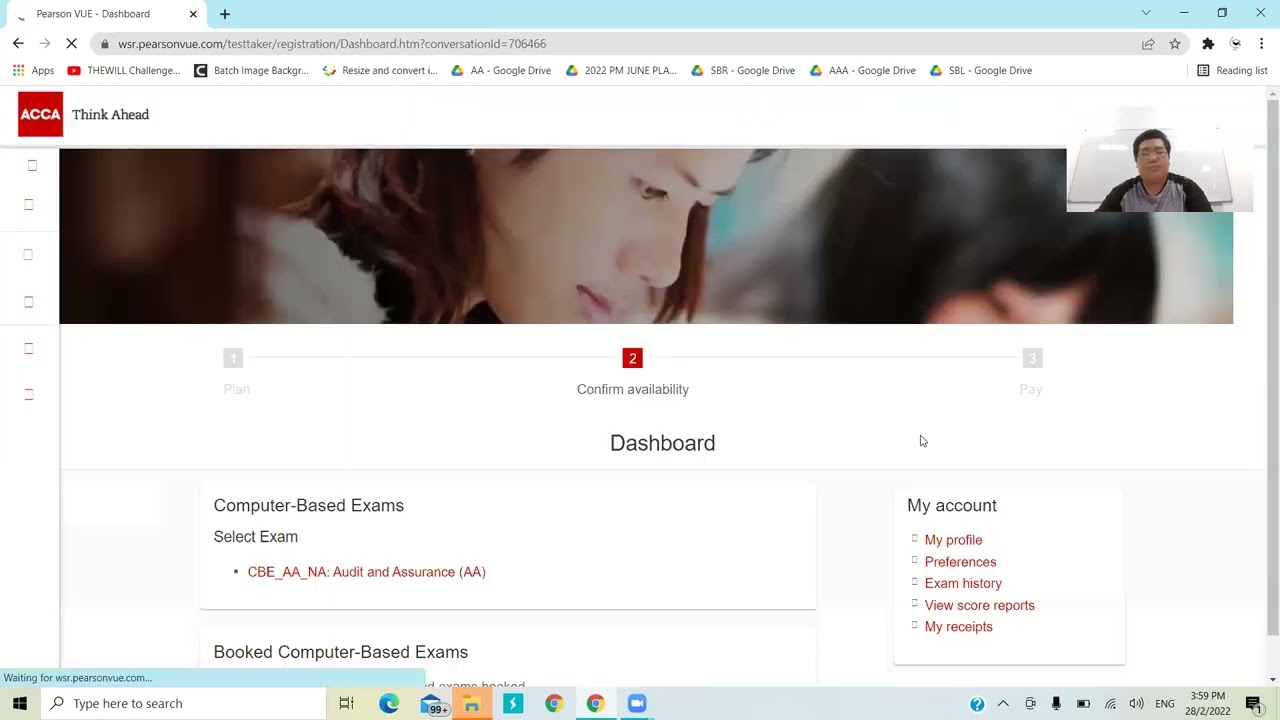Screen dimensions: 1280x720
Task: Click the Meet Now tray icon
Action: 1030,704
